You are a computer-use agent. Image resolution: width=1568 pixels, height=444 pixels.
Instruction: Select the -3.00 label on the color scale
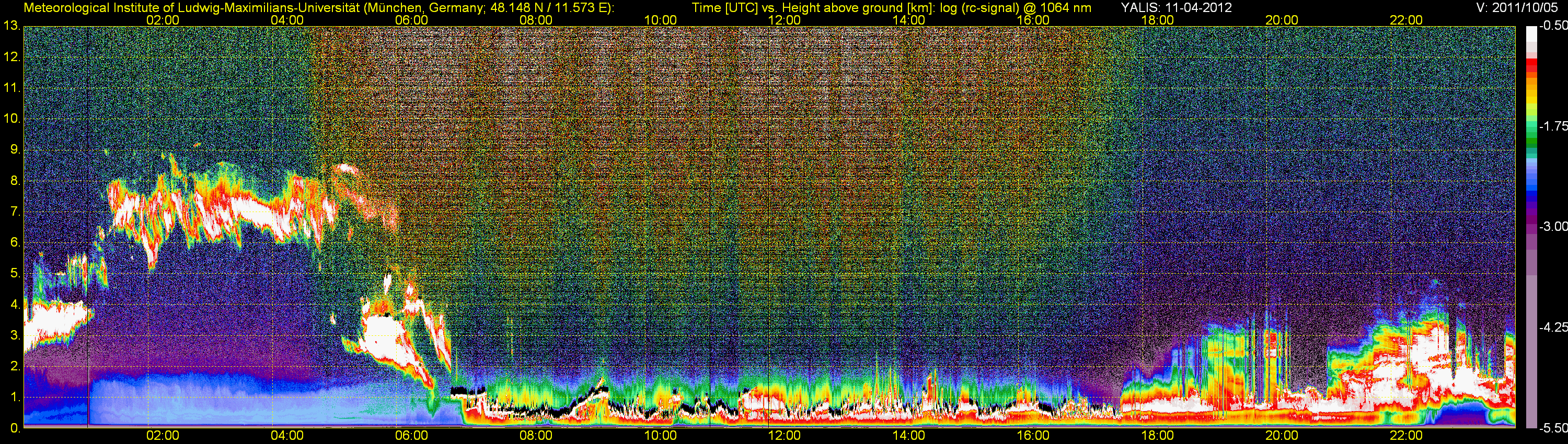click(x=1553, y=227)
